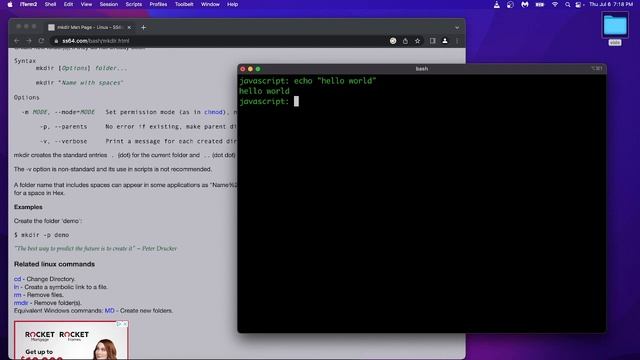Click the 'Related linux commands' heading

coord(54,264)
